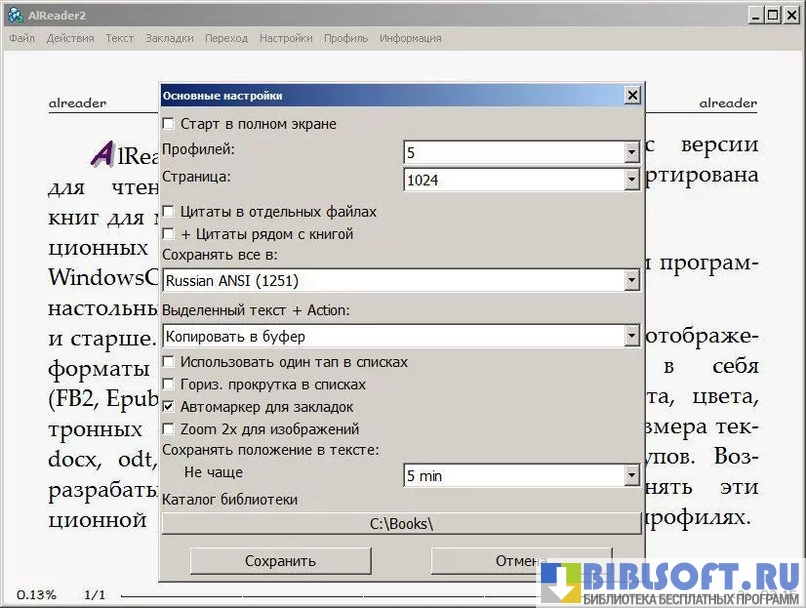Expand Russian ANSI (1251) encoding dropdown
This screenshot has height=608, width=806.
[x=631, y=281]
